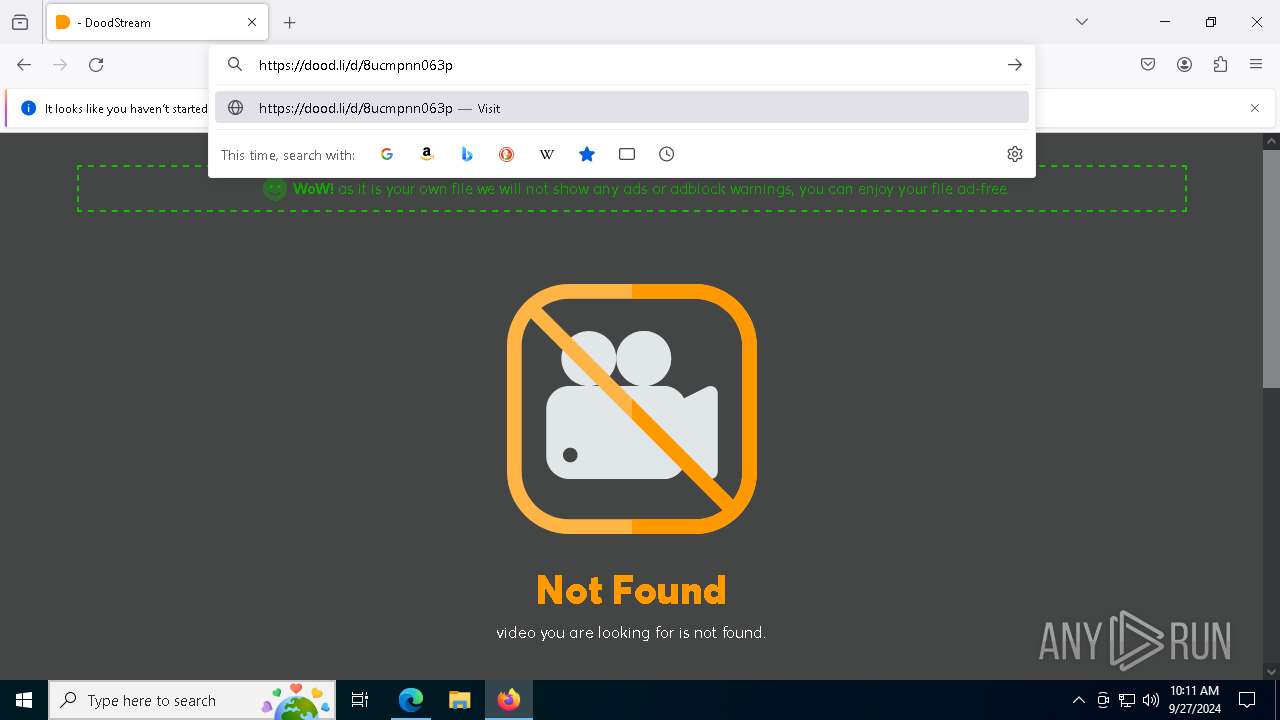
Task: Open Save to Pocket icon
Action: [x=1148, y=65]
